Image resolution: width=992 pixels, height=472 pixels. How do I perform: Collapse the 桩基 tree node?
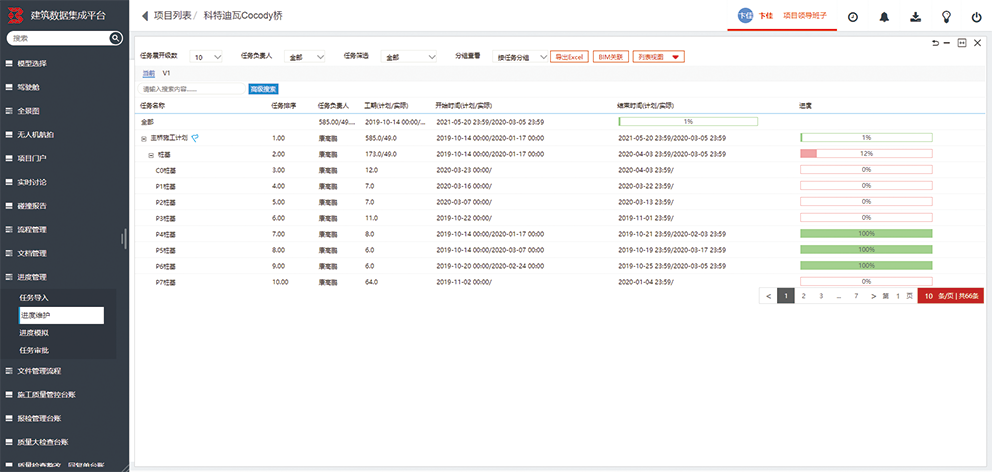pos(151,154)
